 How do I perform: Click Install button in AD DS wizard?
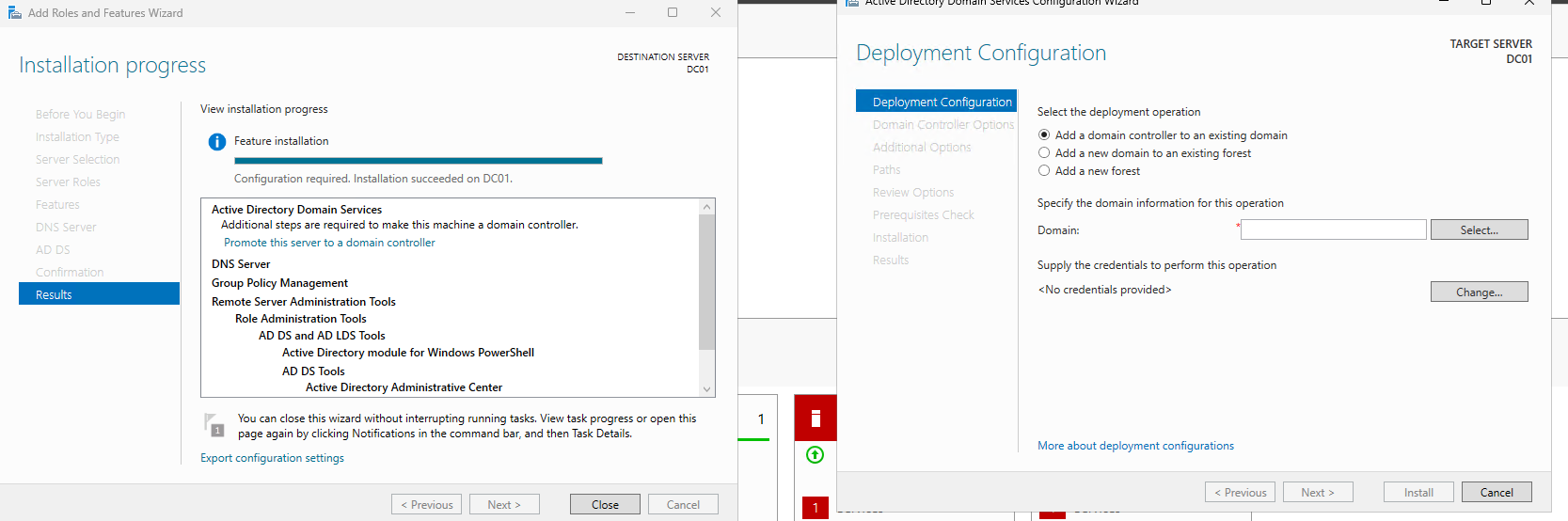(1418, 492)
